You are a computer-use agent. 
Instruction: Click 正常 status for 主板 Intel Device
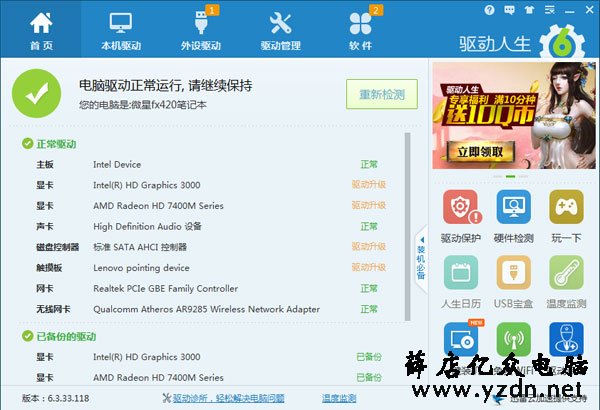[369, 165]
